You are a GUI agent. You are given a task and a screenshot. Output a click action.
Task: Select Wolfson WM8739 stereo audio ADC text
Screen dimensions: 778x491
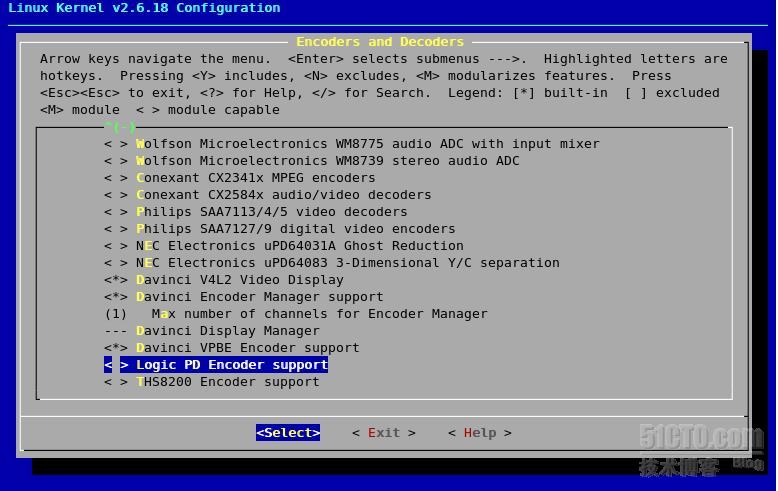tap(327, 161)
